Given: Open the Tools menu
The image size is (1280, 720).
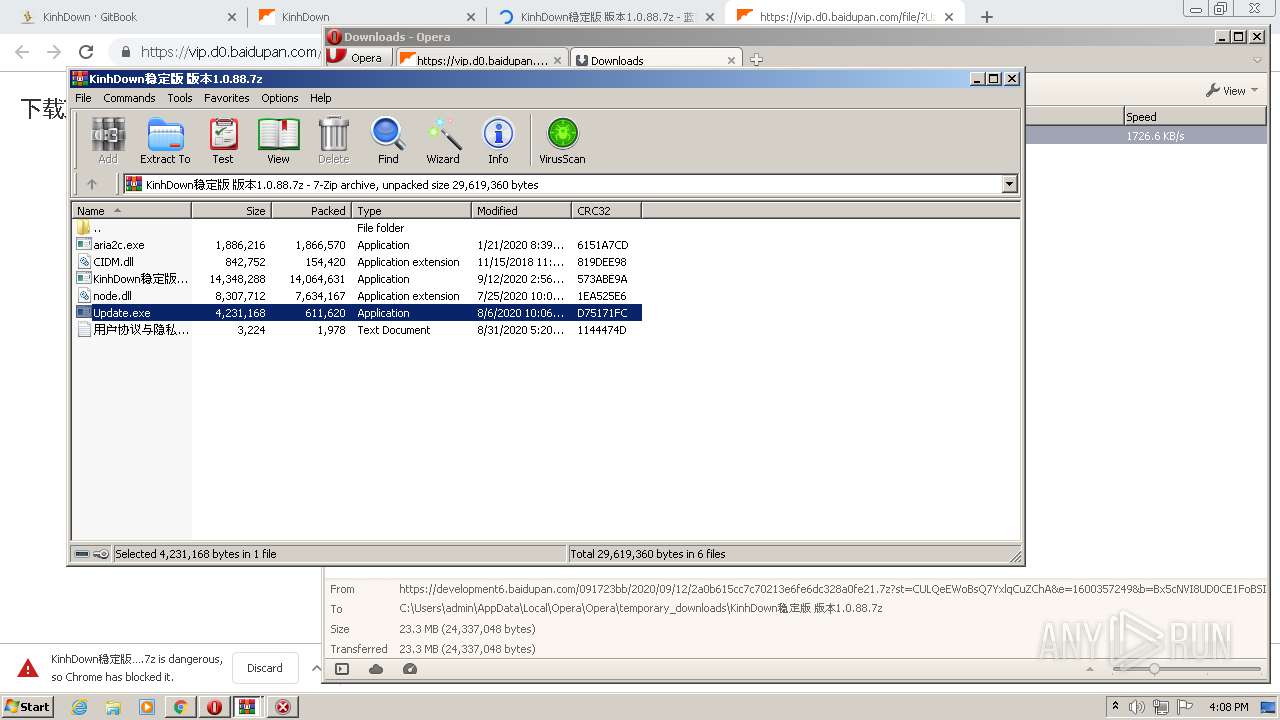Looking at the screenshot, I should [x=180, y=98].
